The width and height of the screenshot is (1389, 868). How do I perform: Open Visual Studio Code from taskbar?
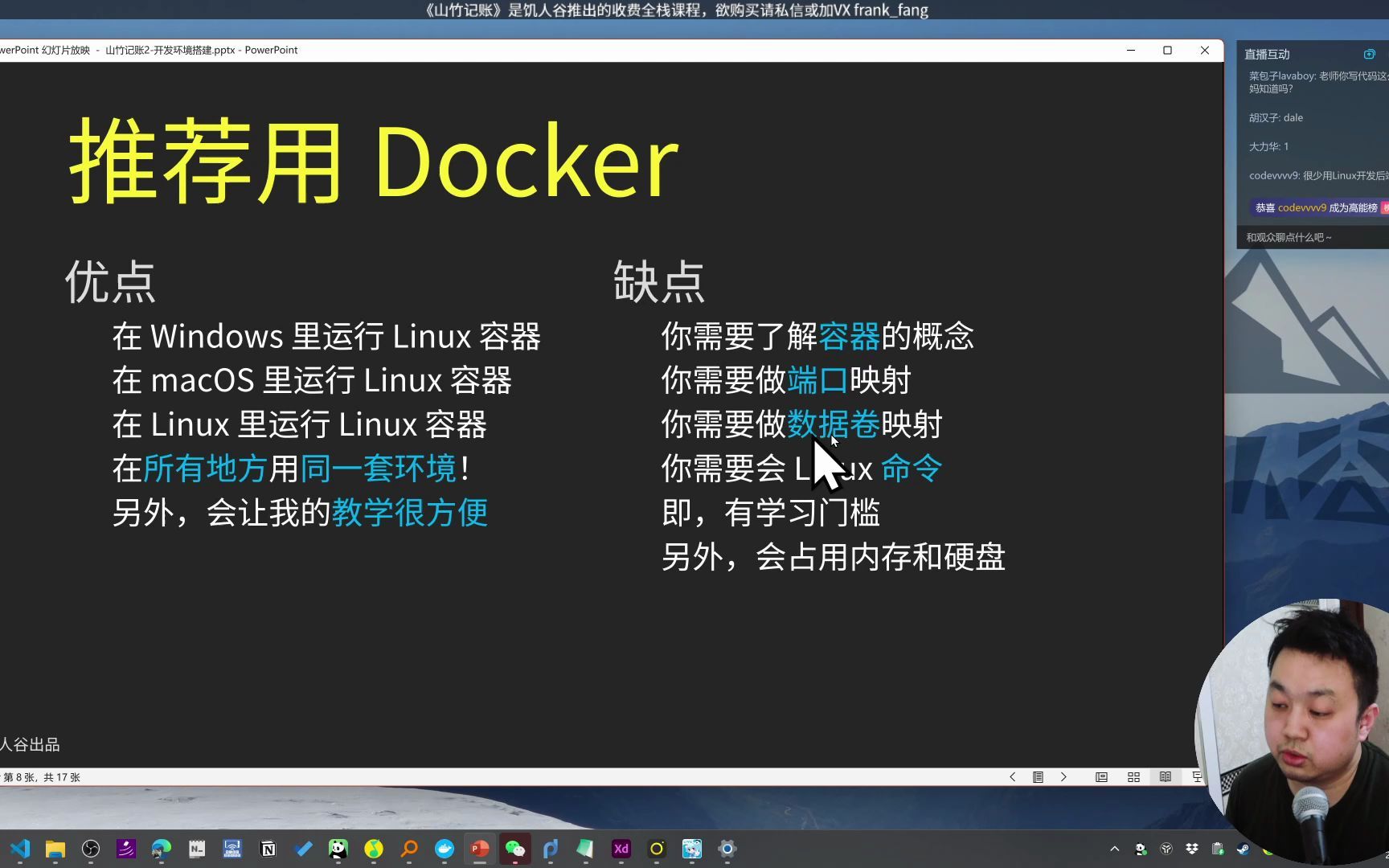click(x=20, y=849)
